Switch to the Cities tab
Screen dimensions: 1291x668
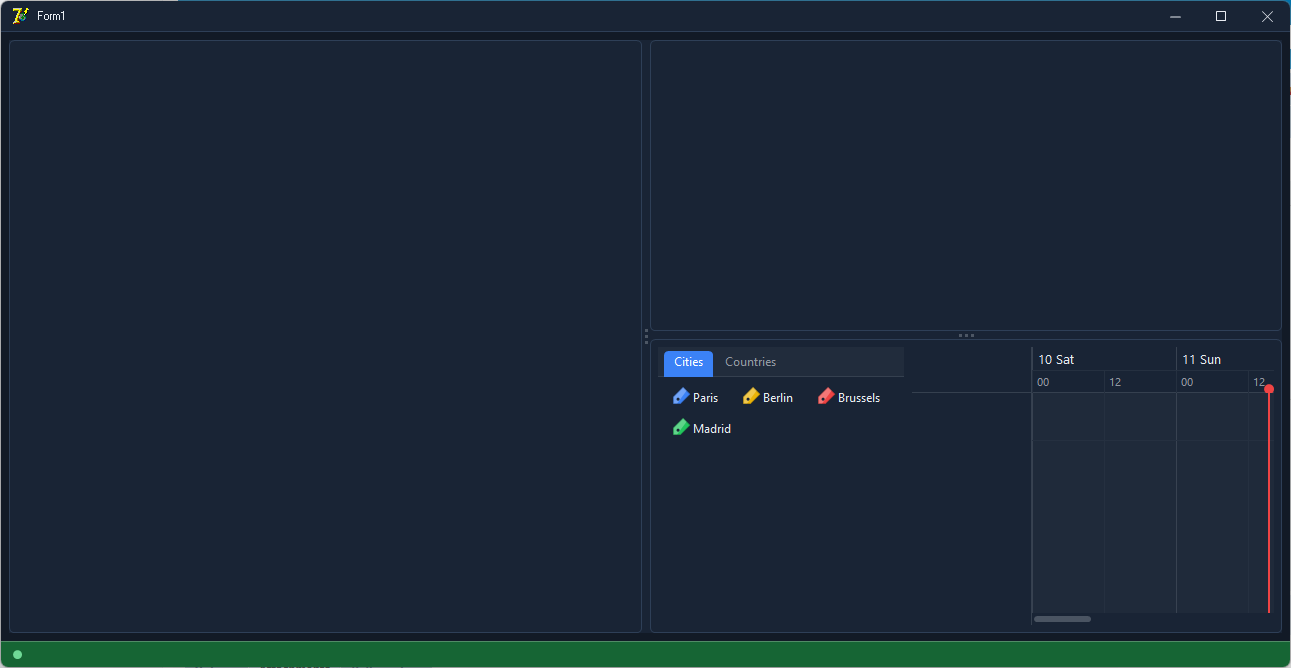(x=689, y=363)
